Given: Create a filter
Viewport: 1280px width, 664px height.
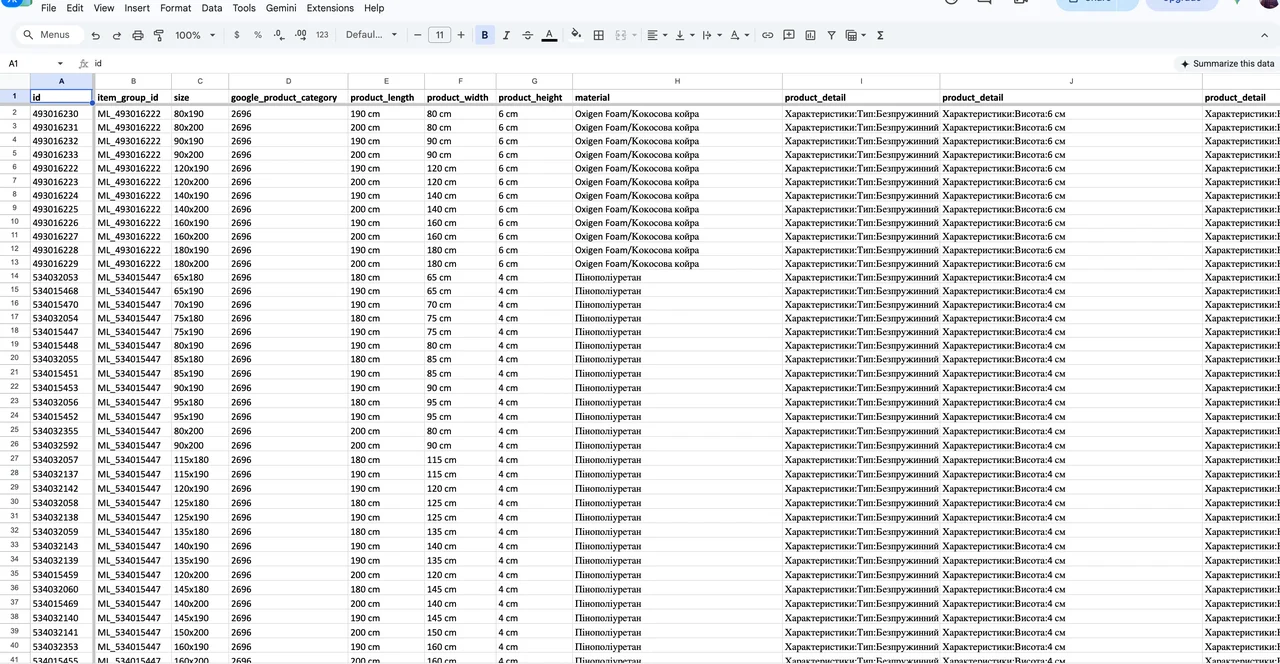Looking at the screenshot, I should [x=831, y=35].
